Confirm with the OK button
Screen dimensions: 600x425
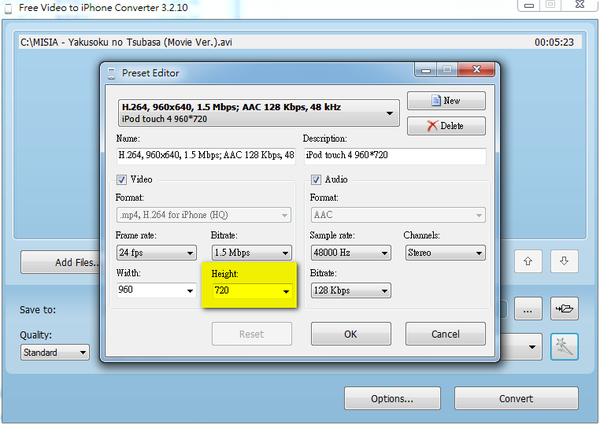(x=351, y=334)
